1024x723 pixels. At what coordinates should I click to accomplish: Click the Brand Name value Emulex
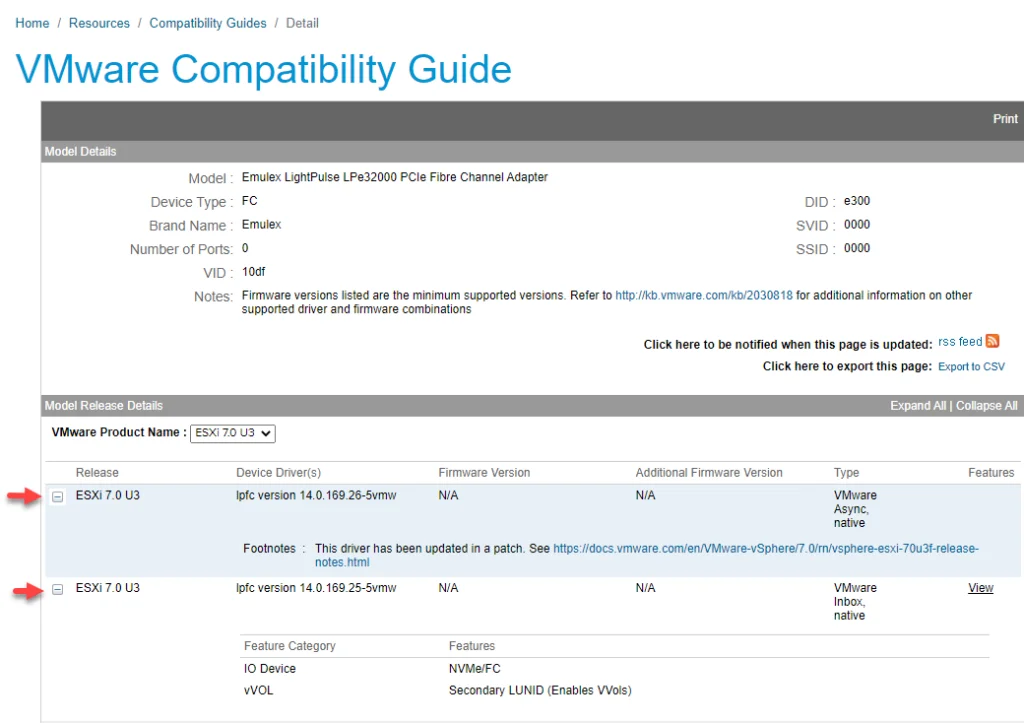click(261, 225)
